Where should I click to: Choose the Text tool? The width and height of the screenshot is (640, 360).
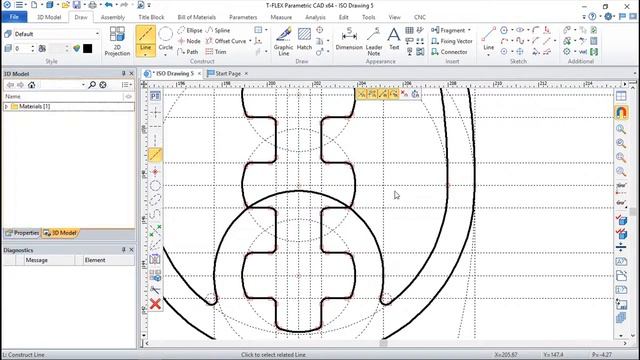394,39
